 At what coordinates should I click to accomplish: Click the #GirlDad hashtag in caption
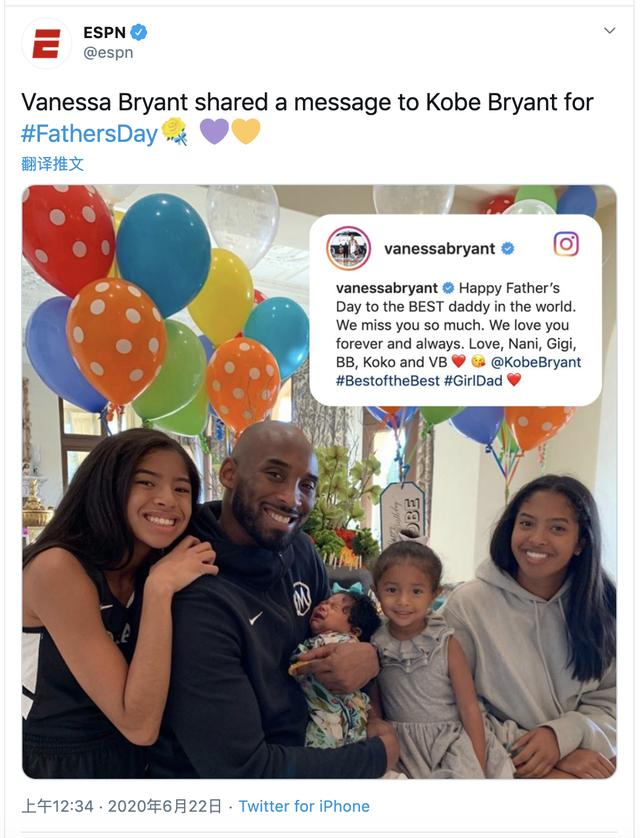(x=473, y=381)
